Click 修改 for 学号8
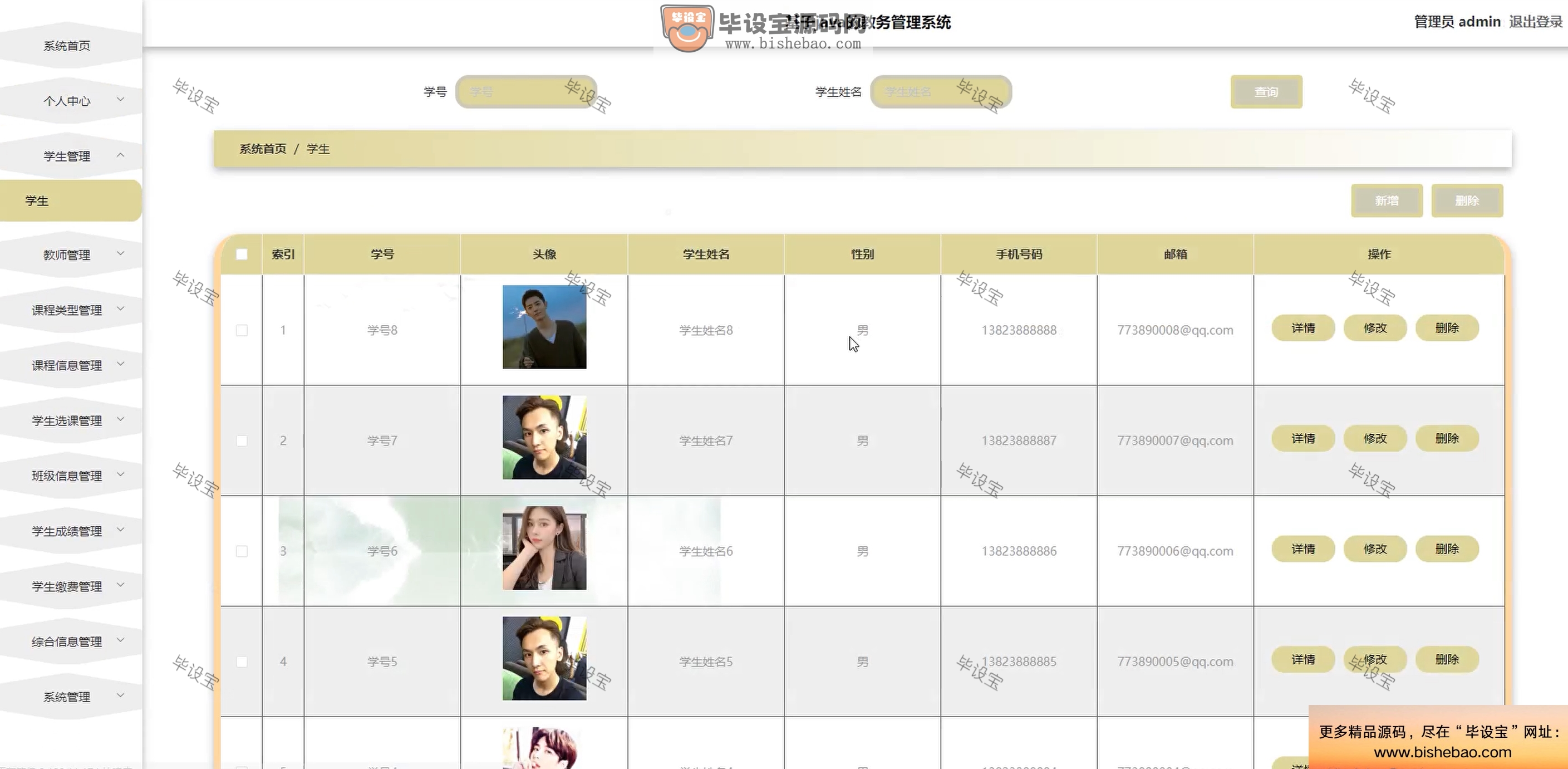Screen dimensions: 1568x769 (1375, 328)
